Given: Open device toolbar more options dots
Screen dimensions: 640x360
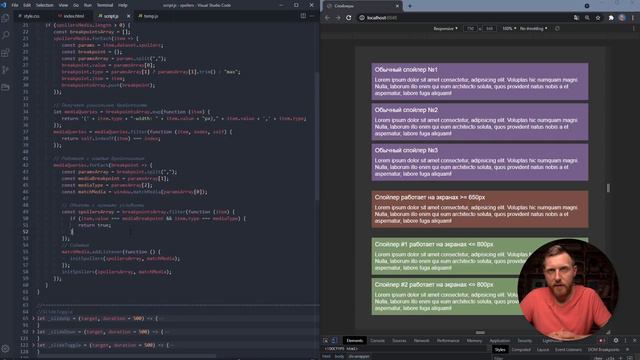Looking at the screenshot, I should [x=633, y=29].
